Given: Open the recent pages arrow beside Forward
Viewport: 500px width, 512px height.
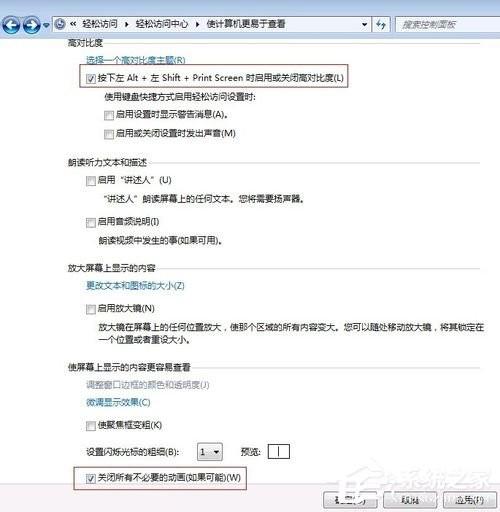Looking at the screenshot, I should [46, 25].
